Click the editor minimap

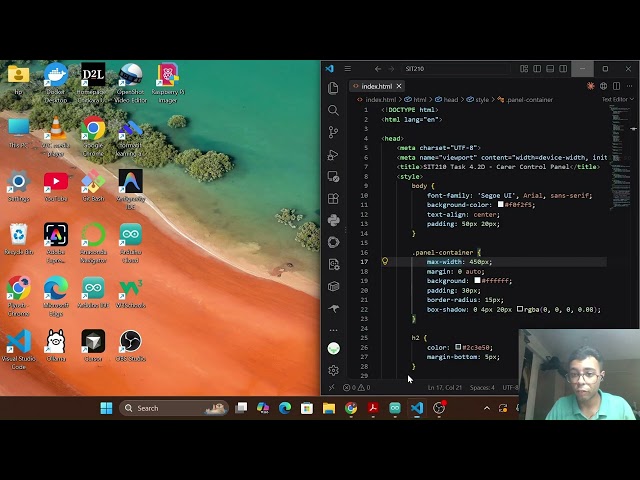pos(619,157)
